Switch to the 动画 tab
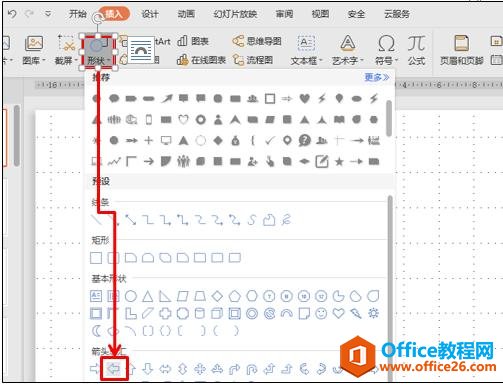The width and height of the screenshot is (503, 384). click(x=186, y=14)
